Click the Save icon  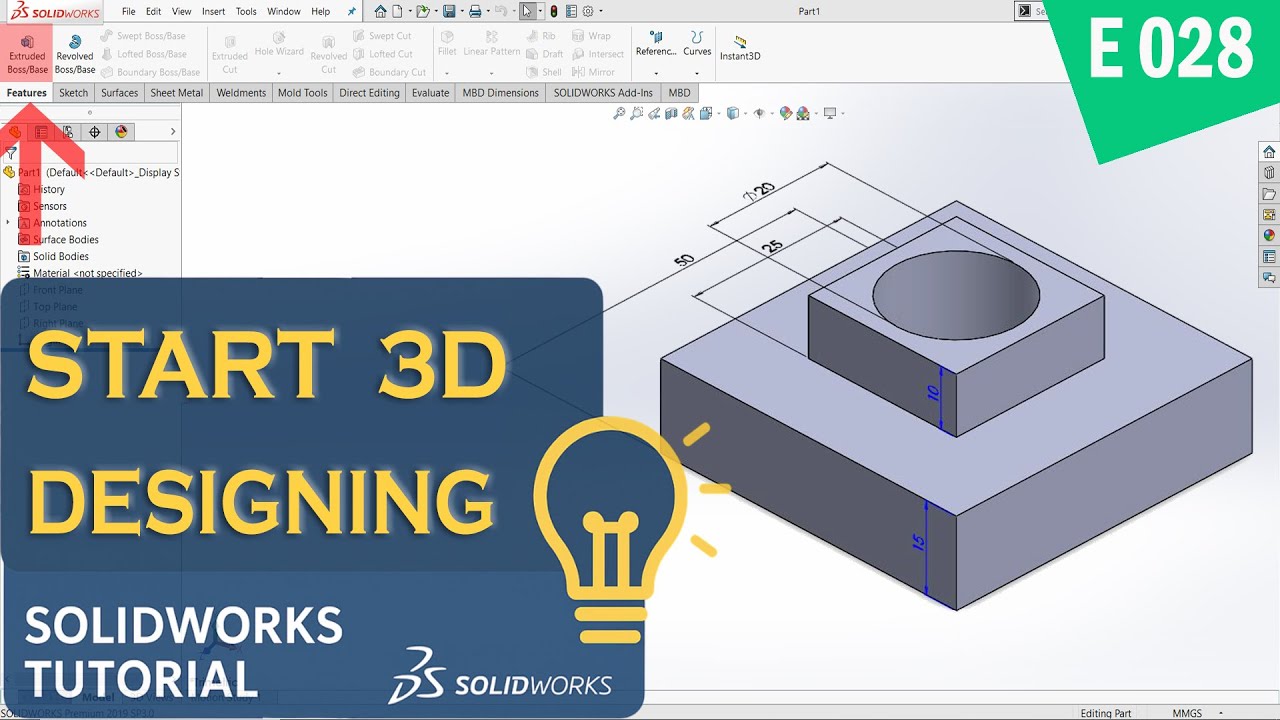coord(449,12)
